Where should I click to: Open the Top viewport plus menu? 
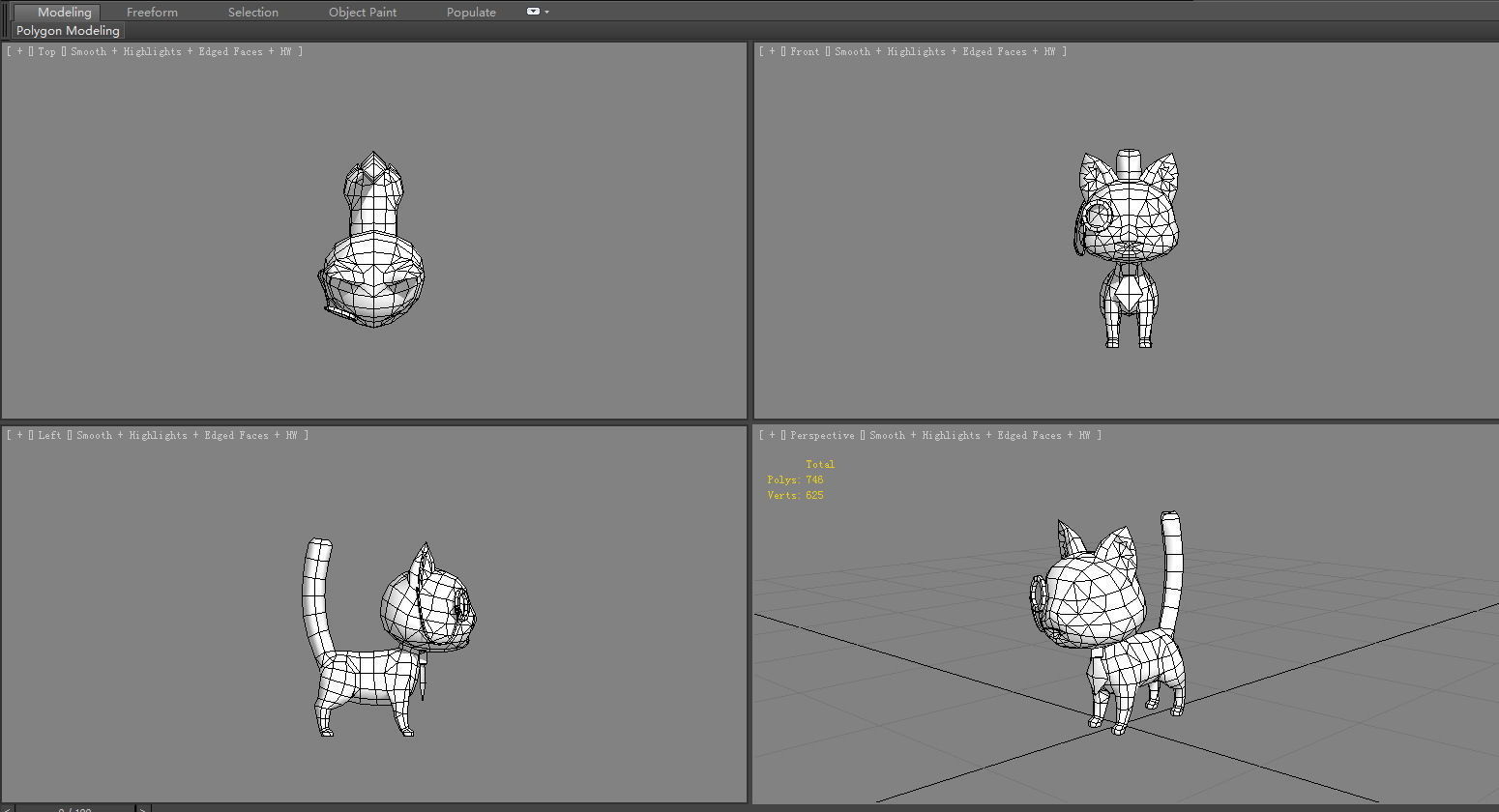[x=20, y=51]
